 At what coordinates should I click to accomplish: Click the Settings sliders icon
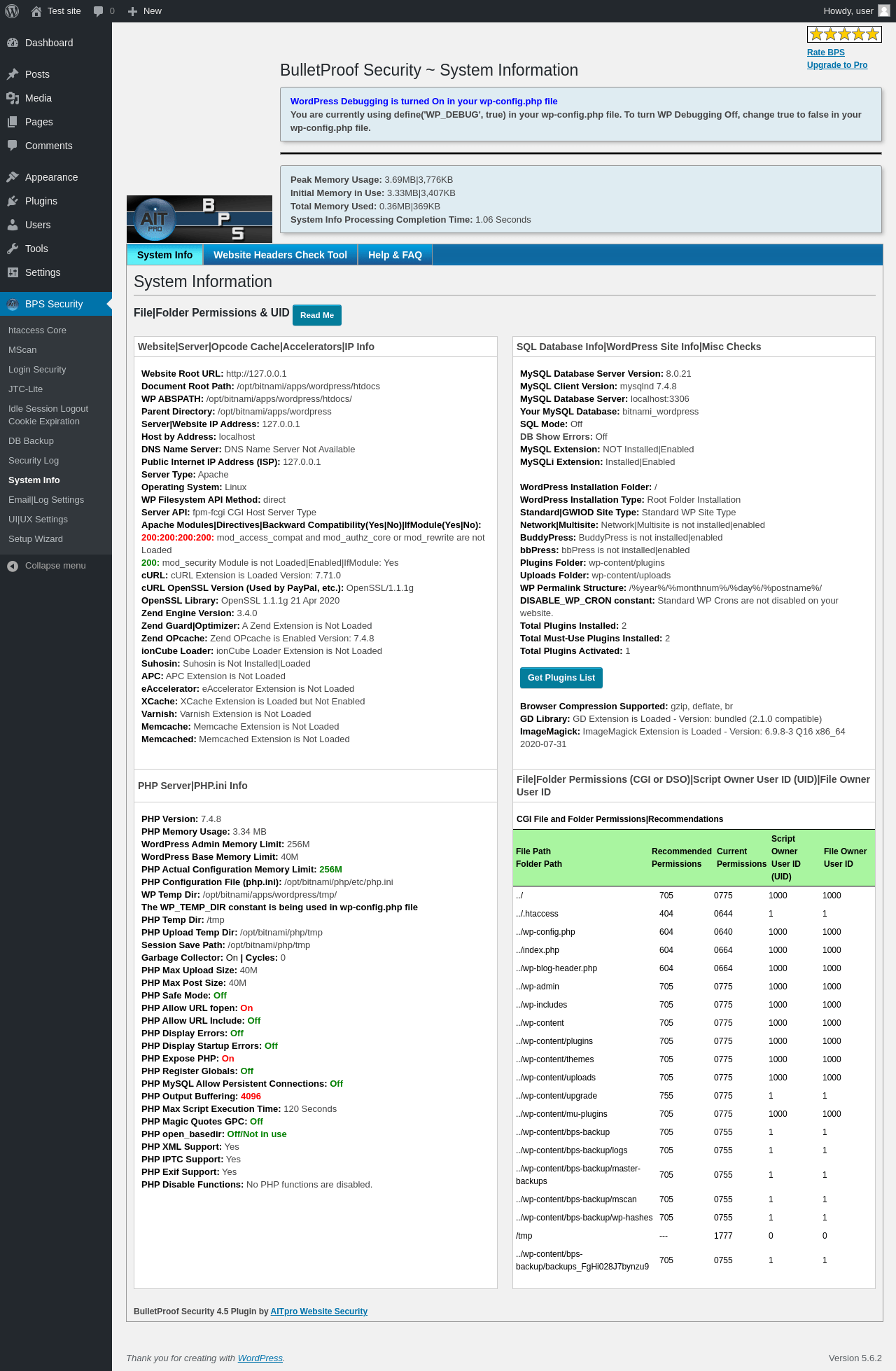point(13,272)
